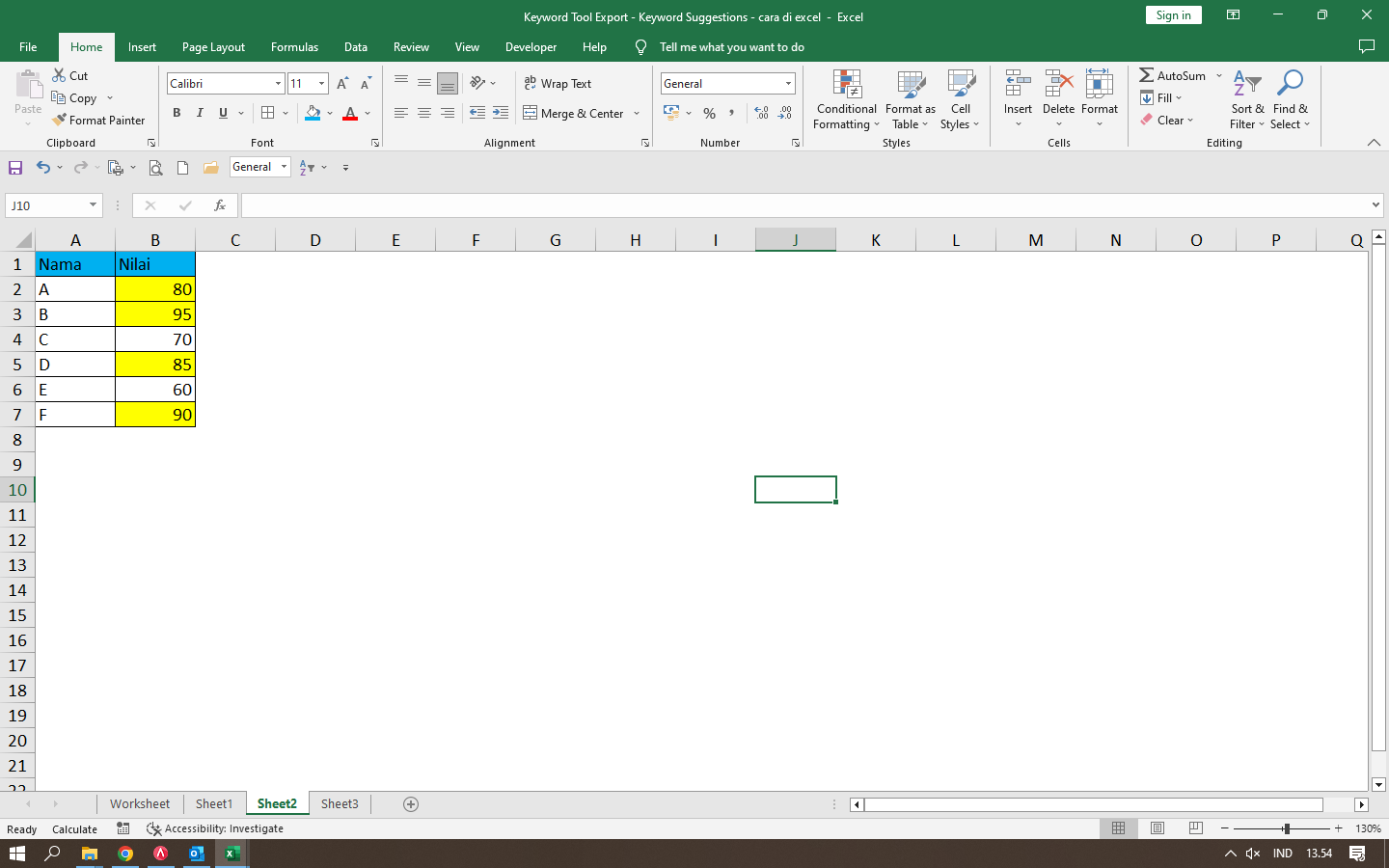Switch to Data ribbon tab

356,46
